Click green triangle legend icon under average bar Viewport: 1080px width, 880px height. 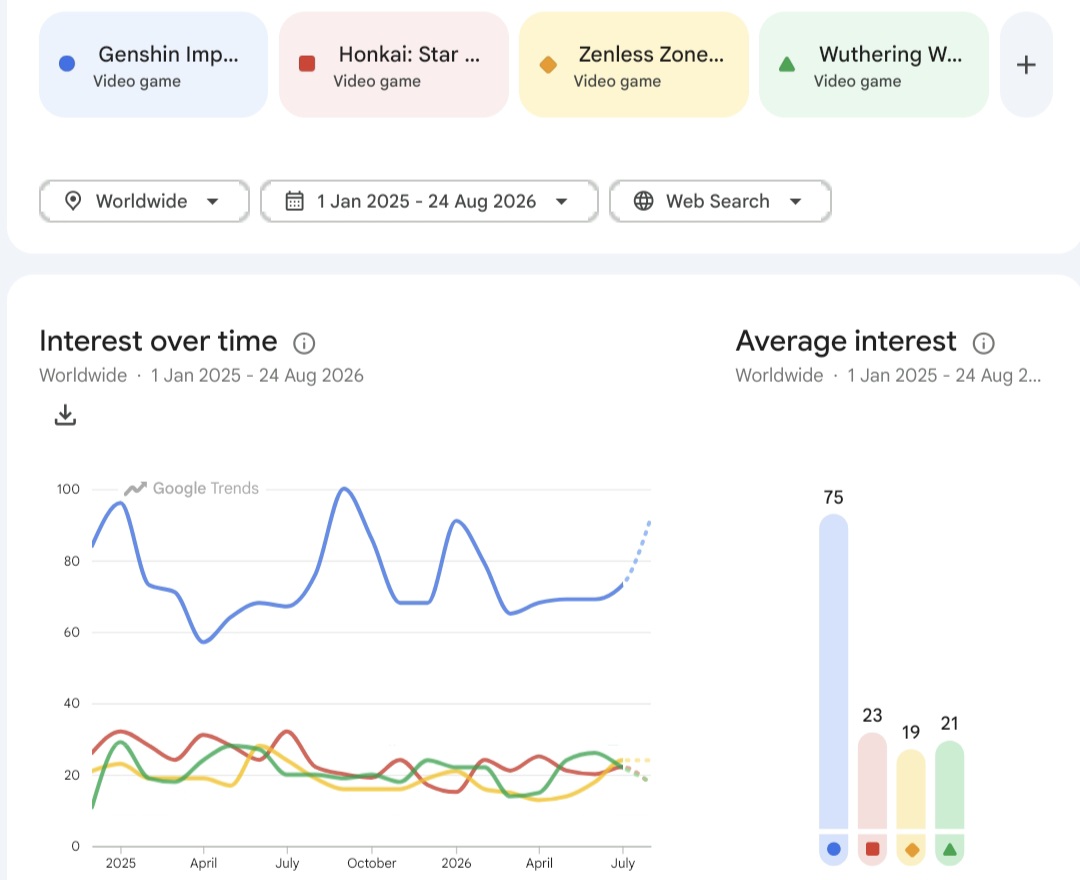949,849
